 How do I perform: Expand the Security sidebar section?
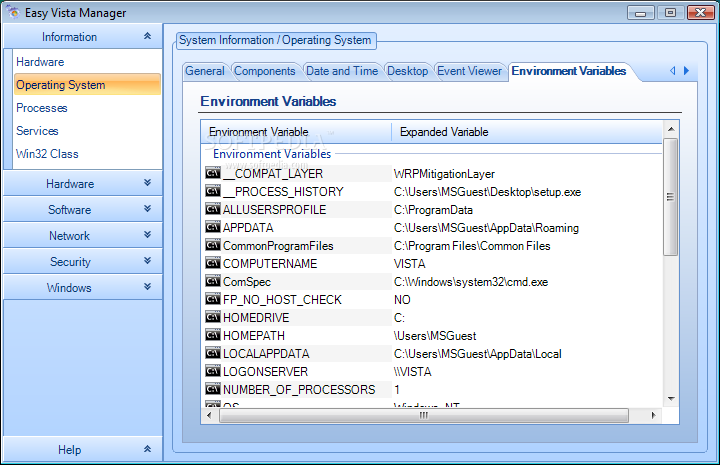click(83, 262)
